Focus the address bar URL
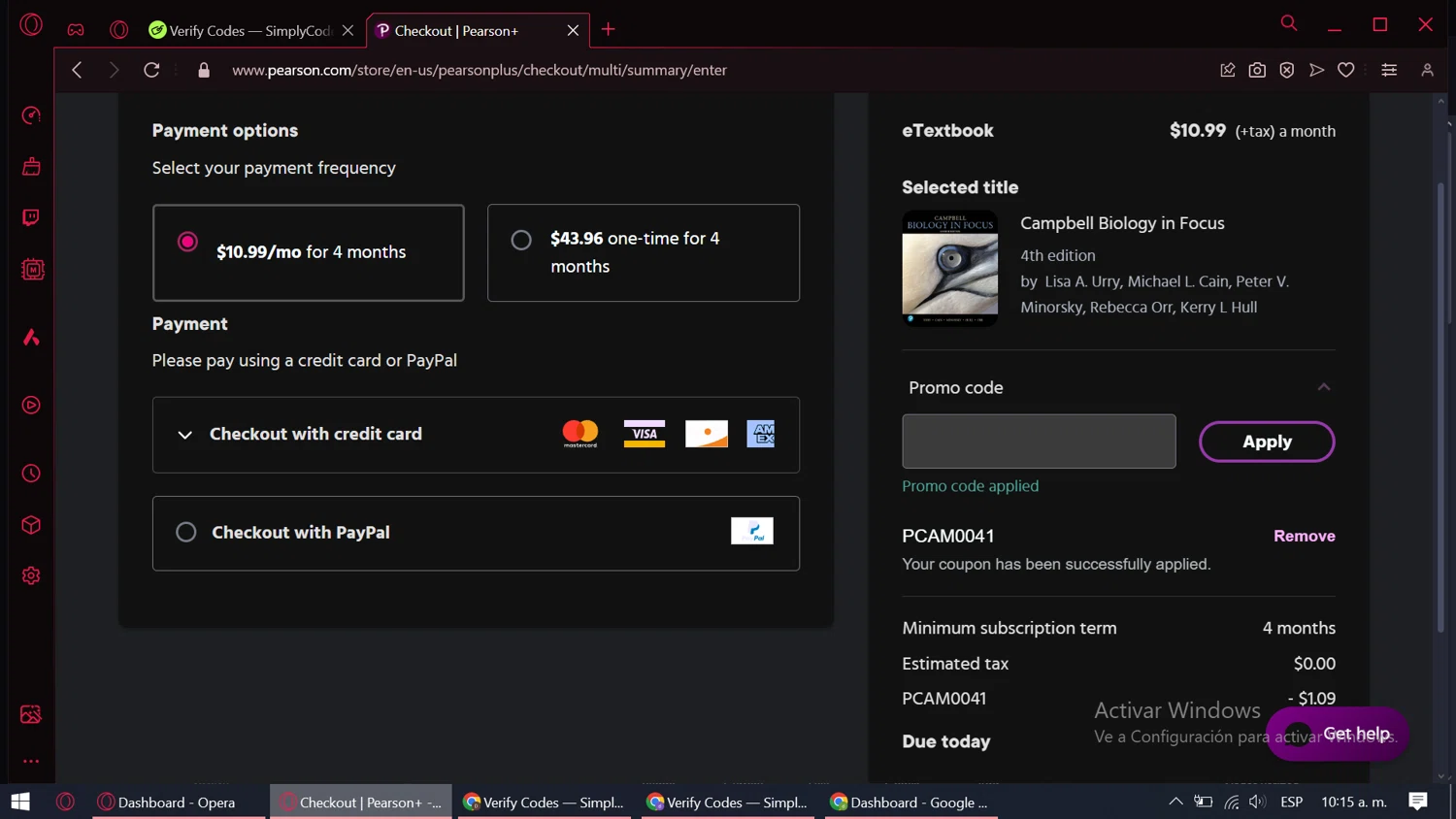 click(480, 70)
